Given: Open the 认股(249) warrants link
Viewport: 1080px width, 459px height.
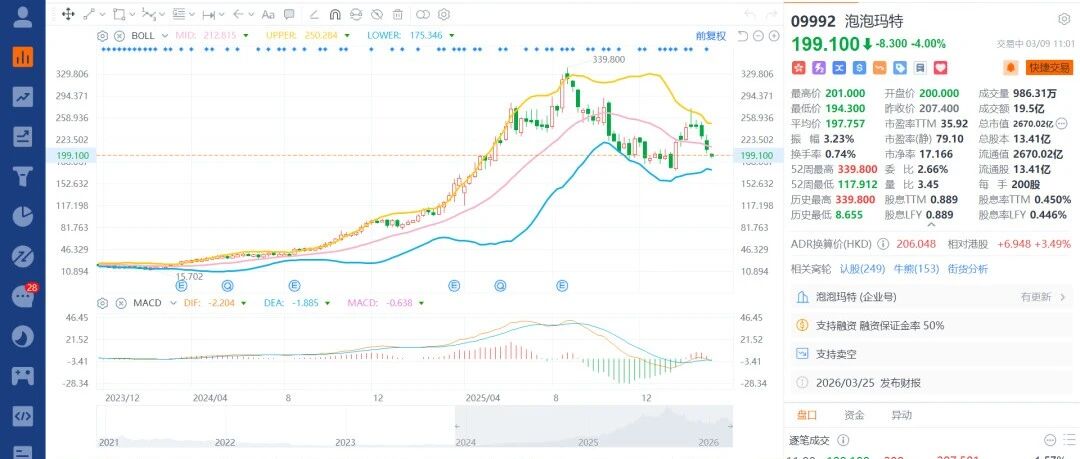Looking at the screenshot, I should 862,269.
